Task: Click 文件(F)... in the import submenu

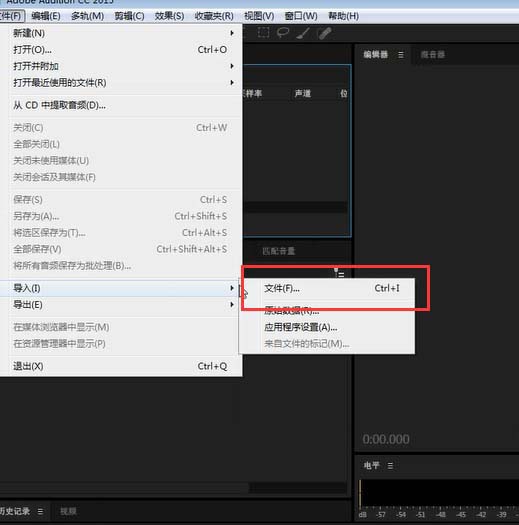Action: (327, 288)
